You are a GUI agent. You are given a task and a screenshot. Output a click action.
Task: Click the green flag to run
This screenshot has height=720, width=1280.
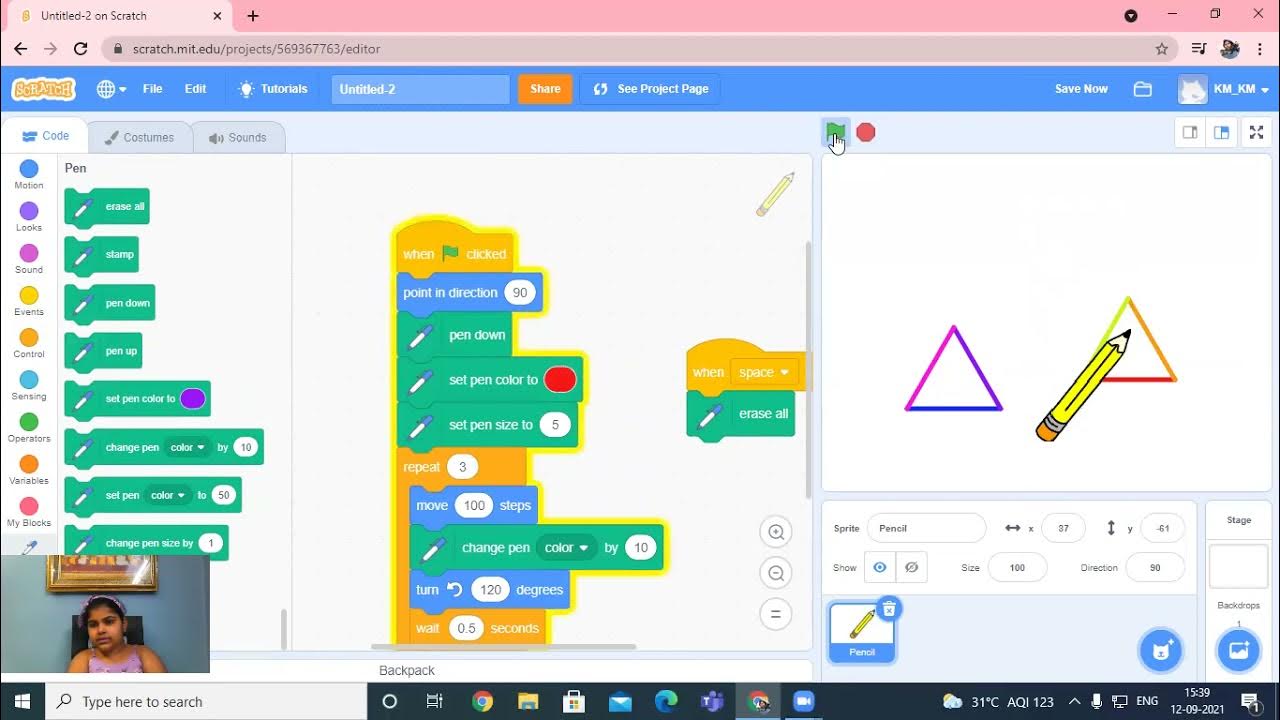click(x=835, y=132)
